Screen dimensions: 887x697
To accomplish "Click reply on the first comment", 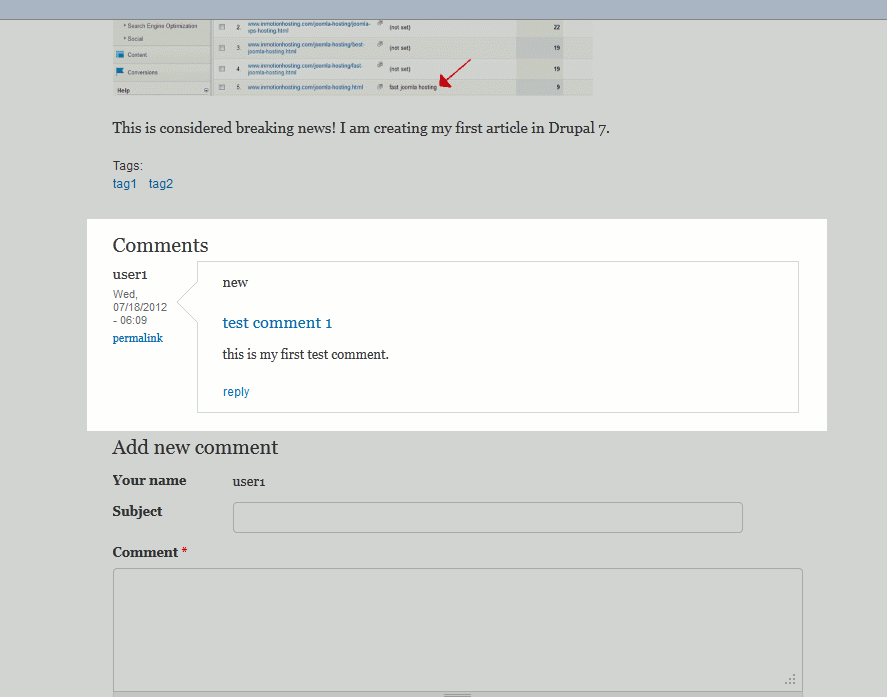I will coord(236,392).
